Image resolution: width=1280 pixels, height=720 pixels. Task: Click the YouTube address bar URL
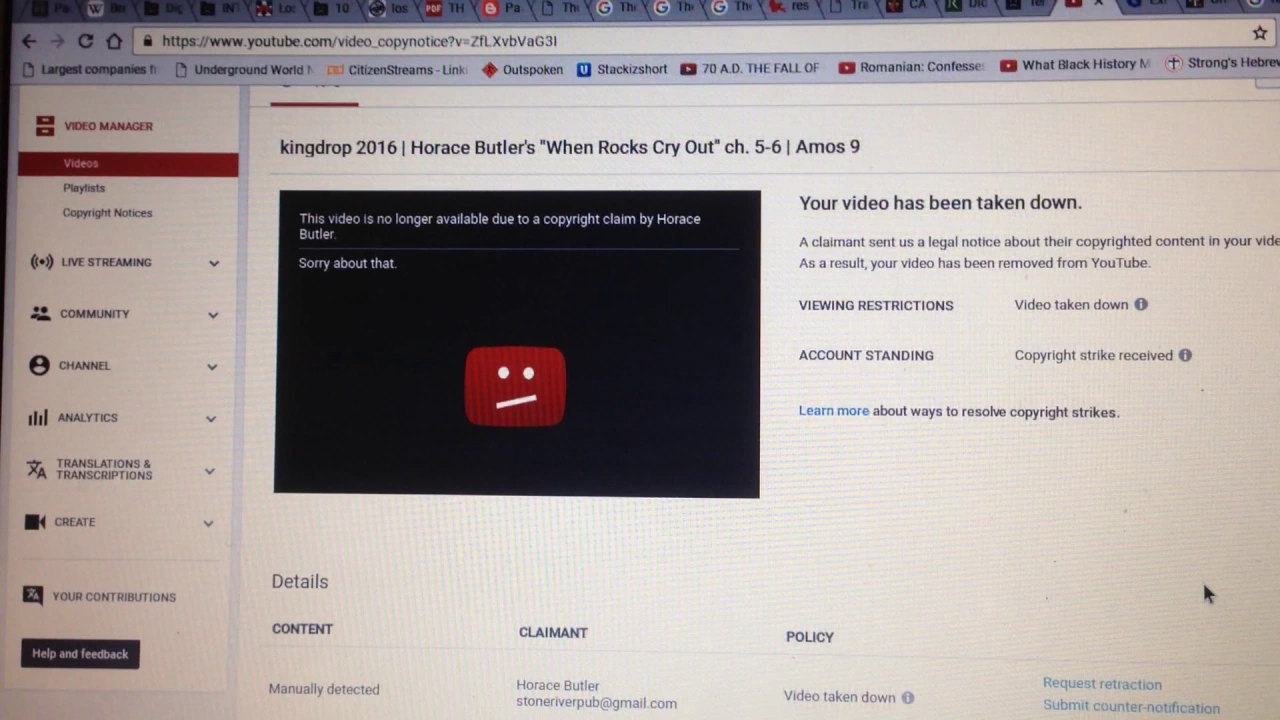(359, 41)
